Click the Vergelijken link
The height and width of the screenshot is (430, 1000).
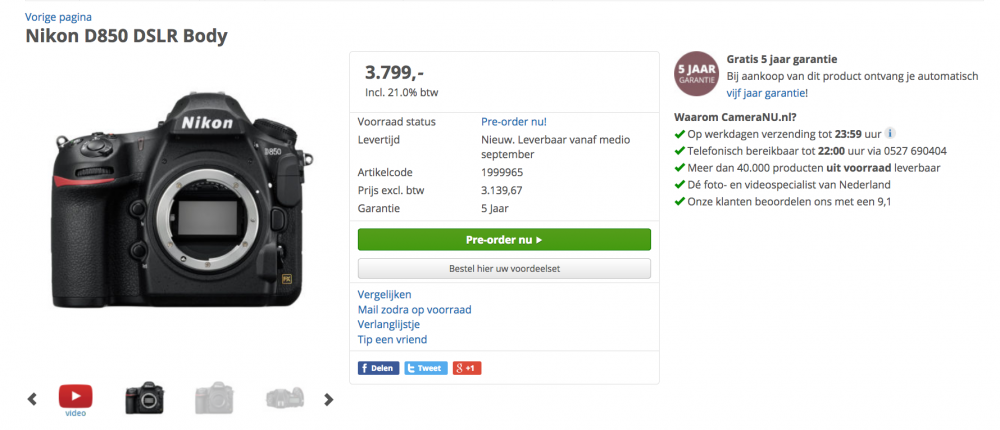[x=385, y=294]
